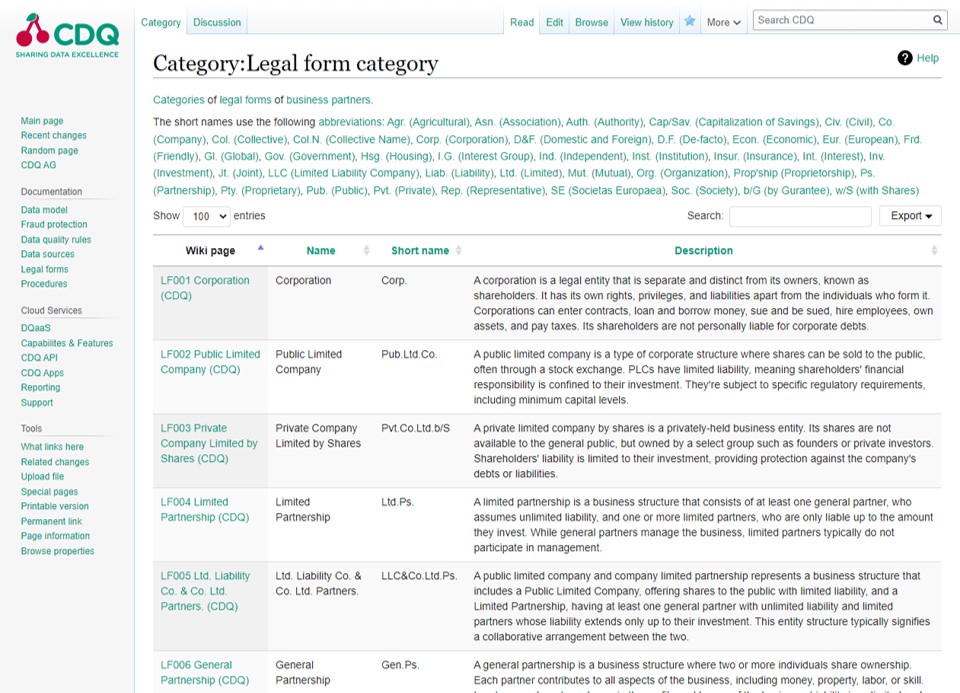Open Random page link
The height and width of the screenshot is (693, 960).
[x=50, y=151]
